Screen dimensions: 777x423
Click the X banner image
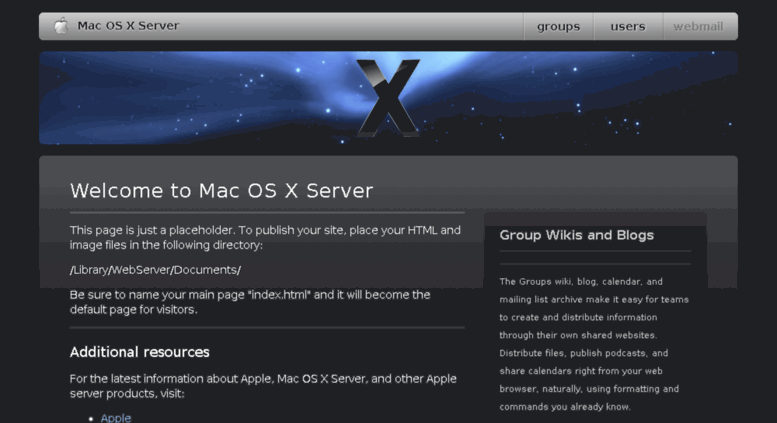(388, 98)
